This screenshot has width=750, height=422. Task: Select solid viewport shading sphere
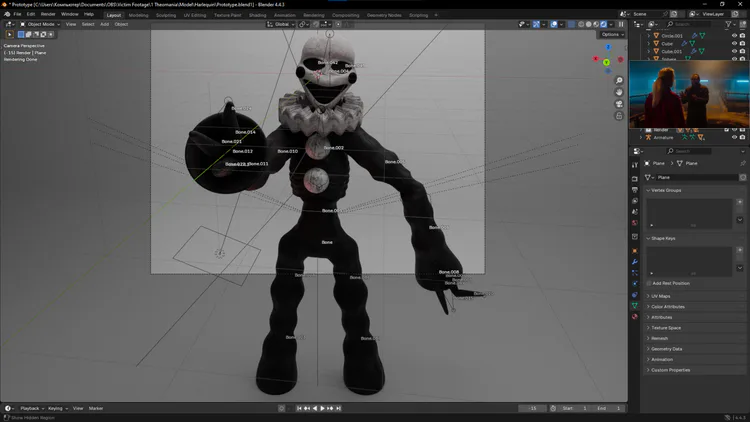(x=589, y=24)
